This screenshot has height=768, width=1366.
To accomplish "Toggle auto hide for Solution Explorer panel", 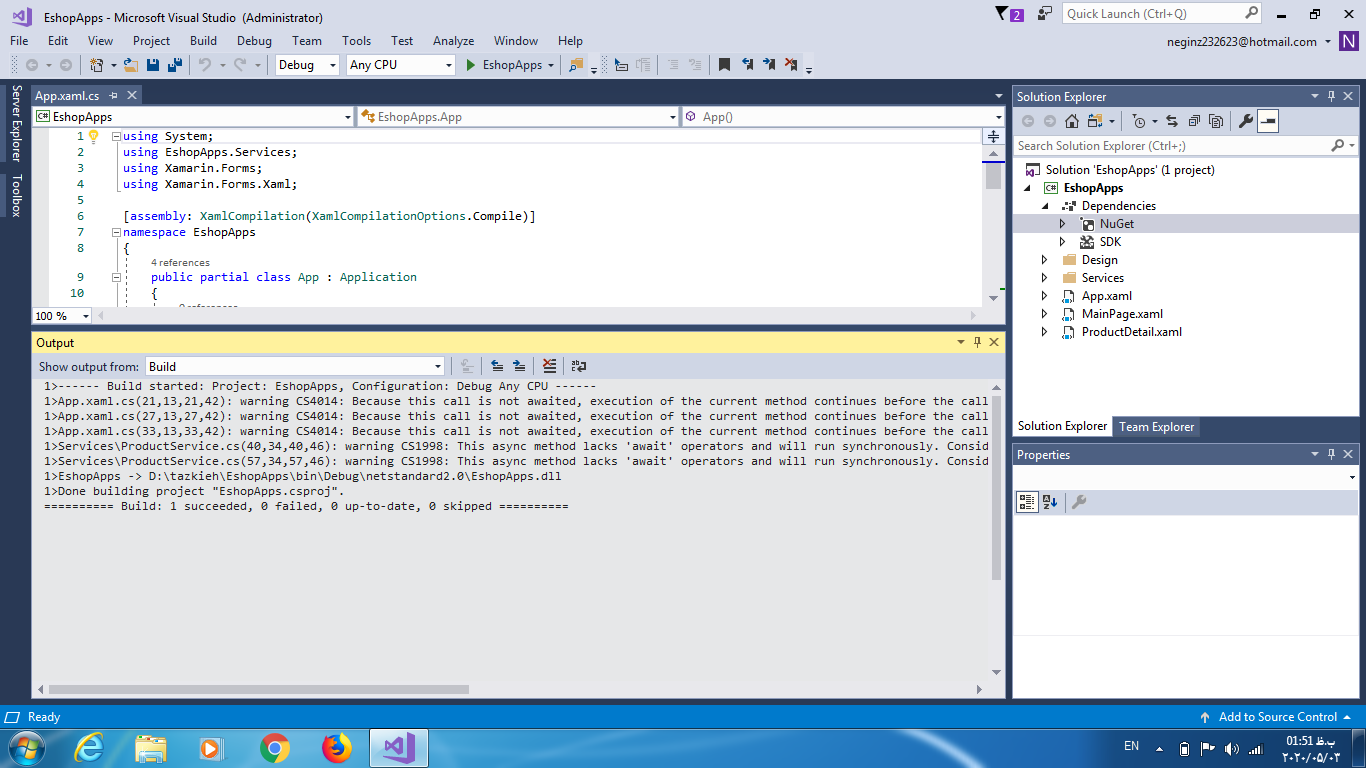I will point(1331,96).
